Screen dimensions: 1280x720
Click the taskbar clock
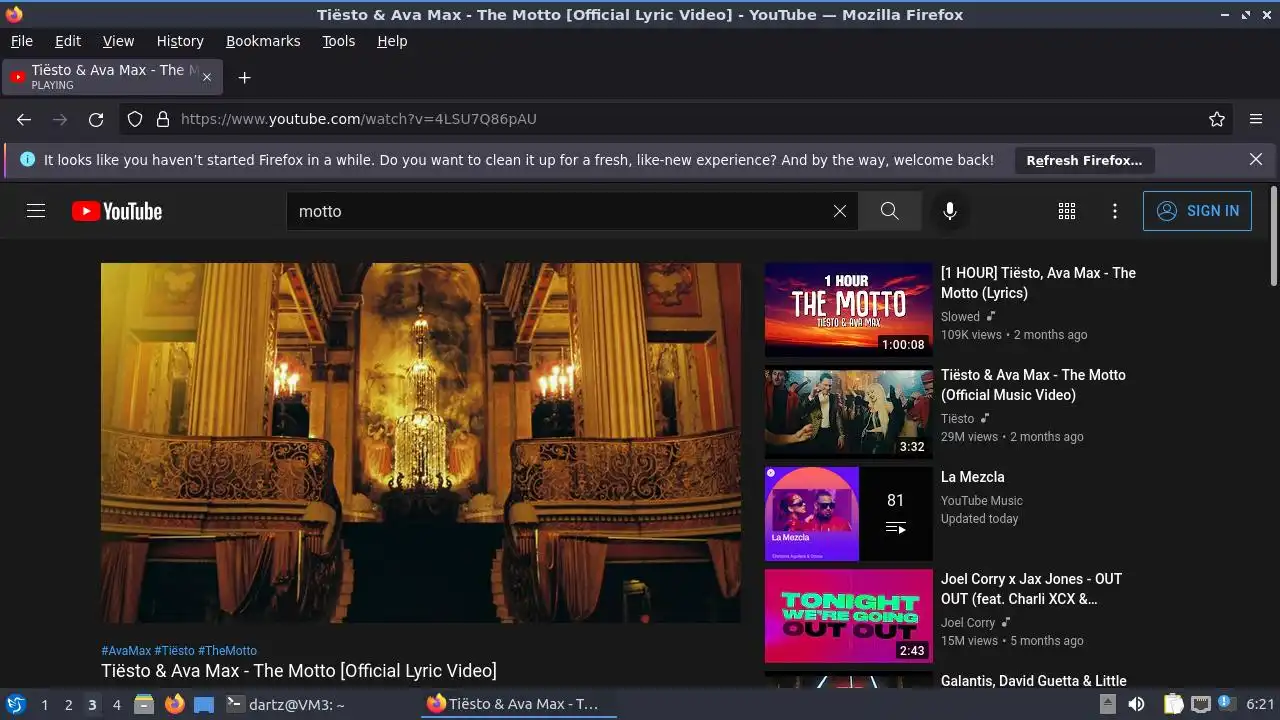pyautogui.click(x=1260, y=704)
